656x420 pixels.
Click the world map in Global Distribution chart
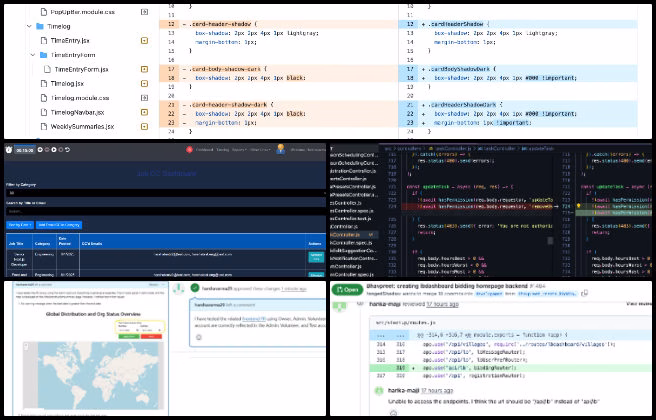pos(93,375)
